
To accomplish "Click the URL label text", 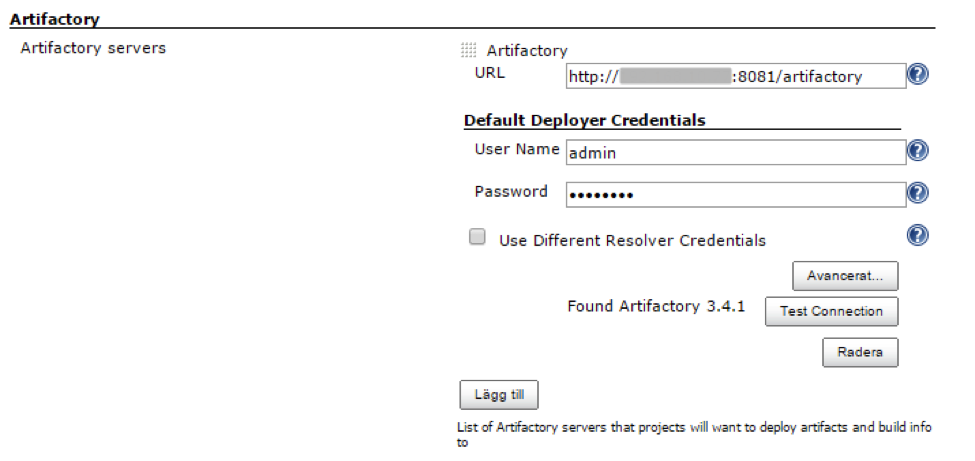I will (490, 73).
